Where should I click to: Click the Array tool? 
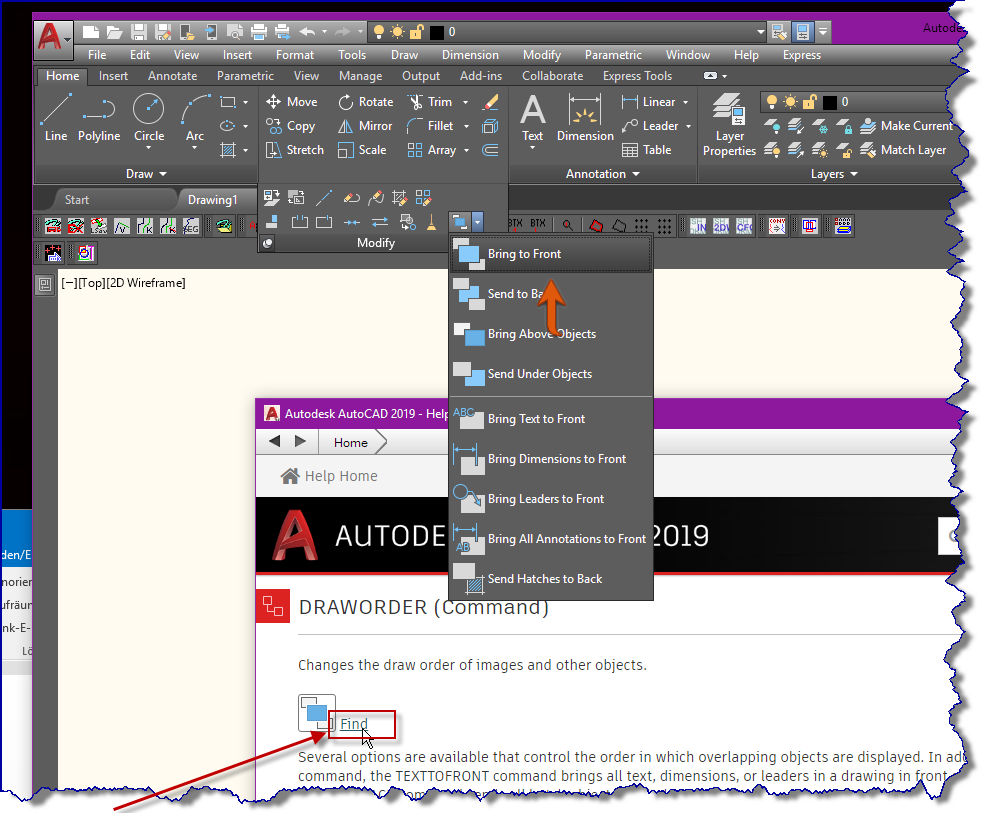click(432, 150)
